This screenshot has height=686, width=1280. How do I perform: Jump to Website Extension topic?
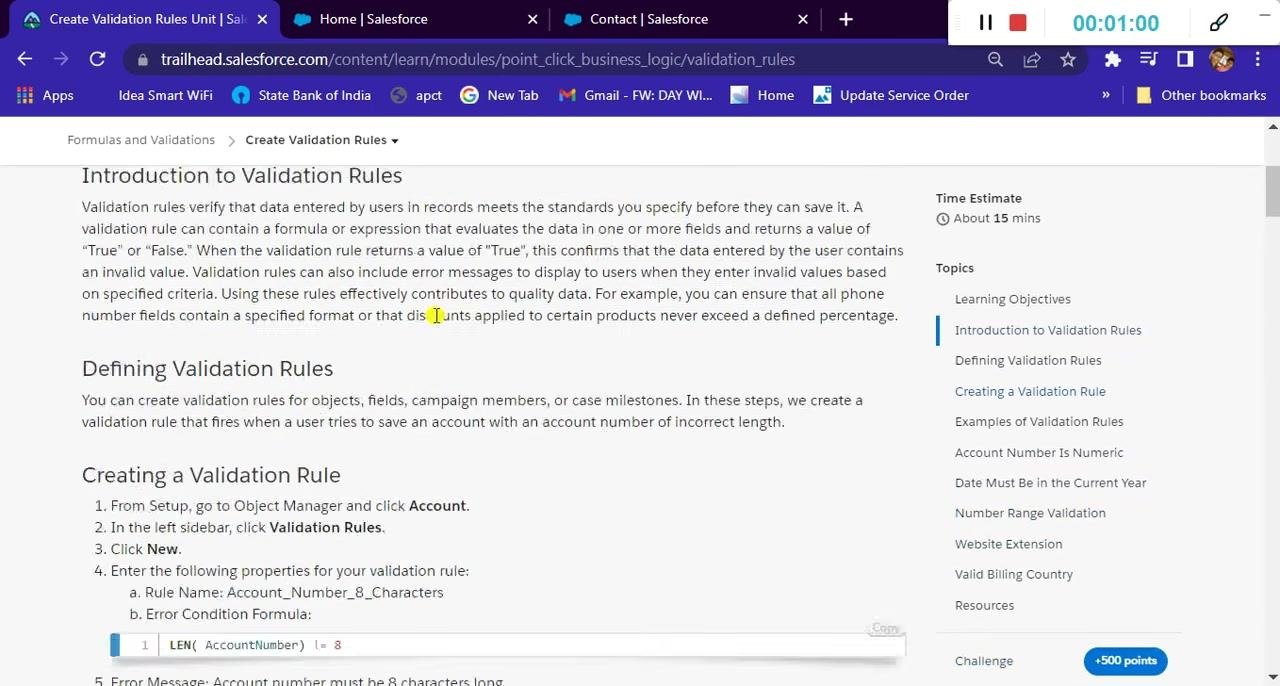coord(1008,544)
